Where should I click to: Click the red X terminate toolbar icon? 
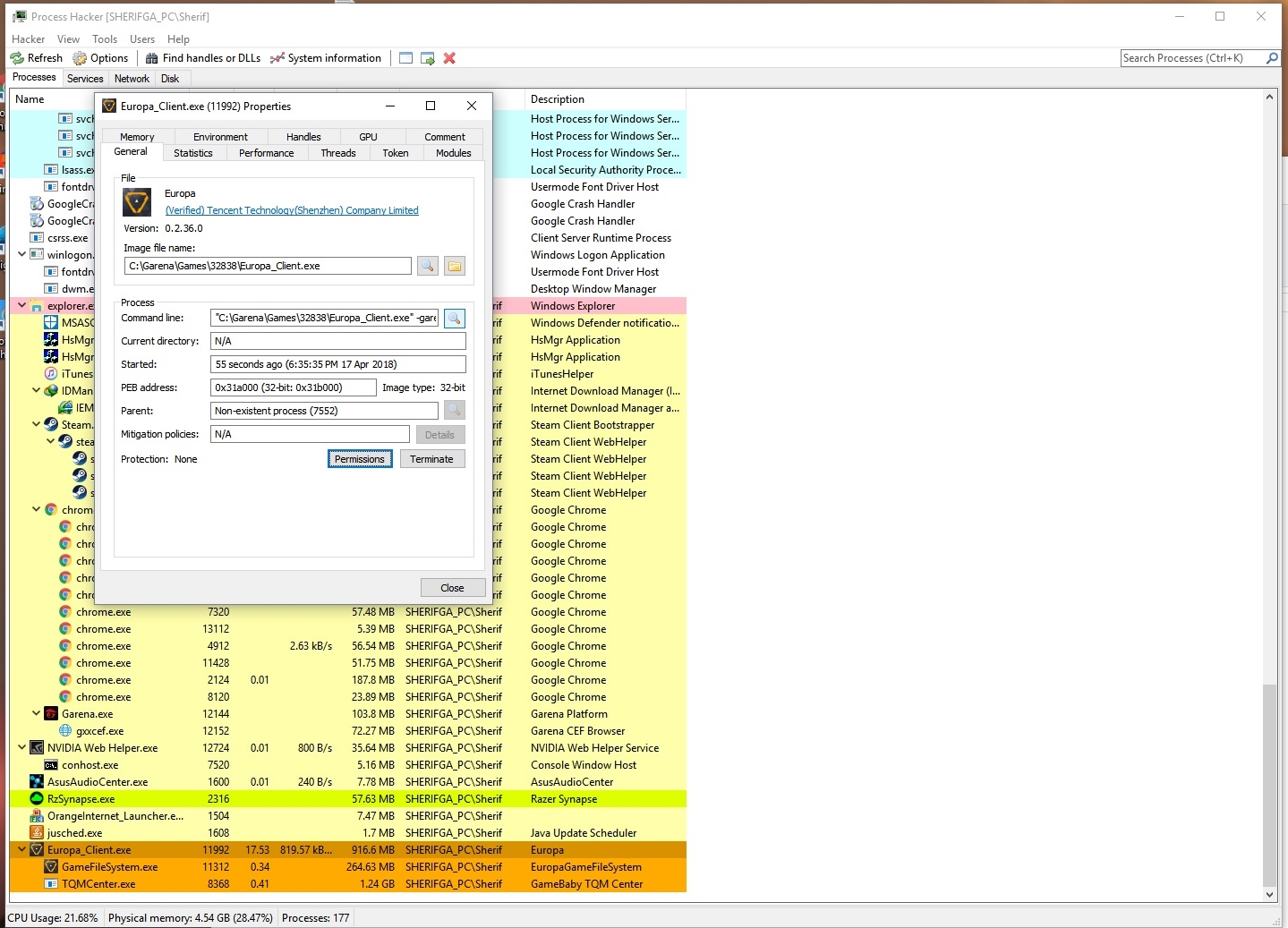[x=449, y=58]
